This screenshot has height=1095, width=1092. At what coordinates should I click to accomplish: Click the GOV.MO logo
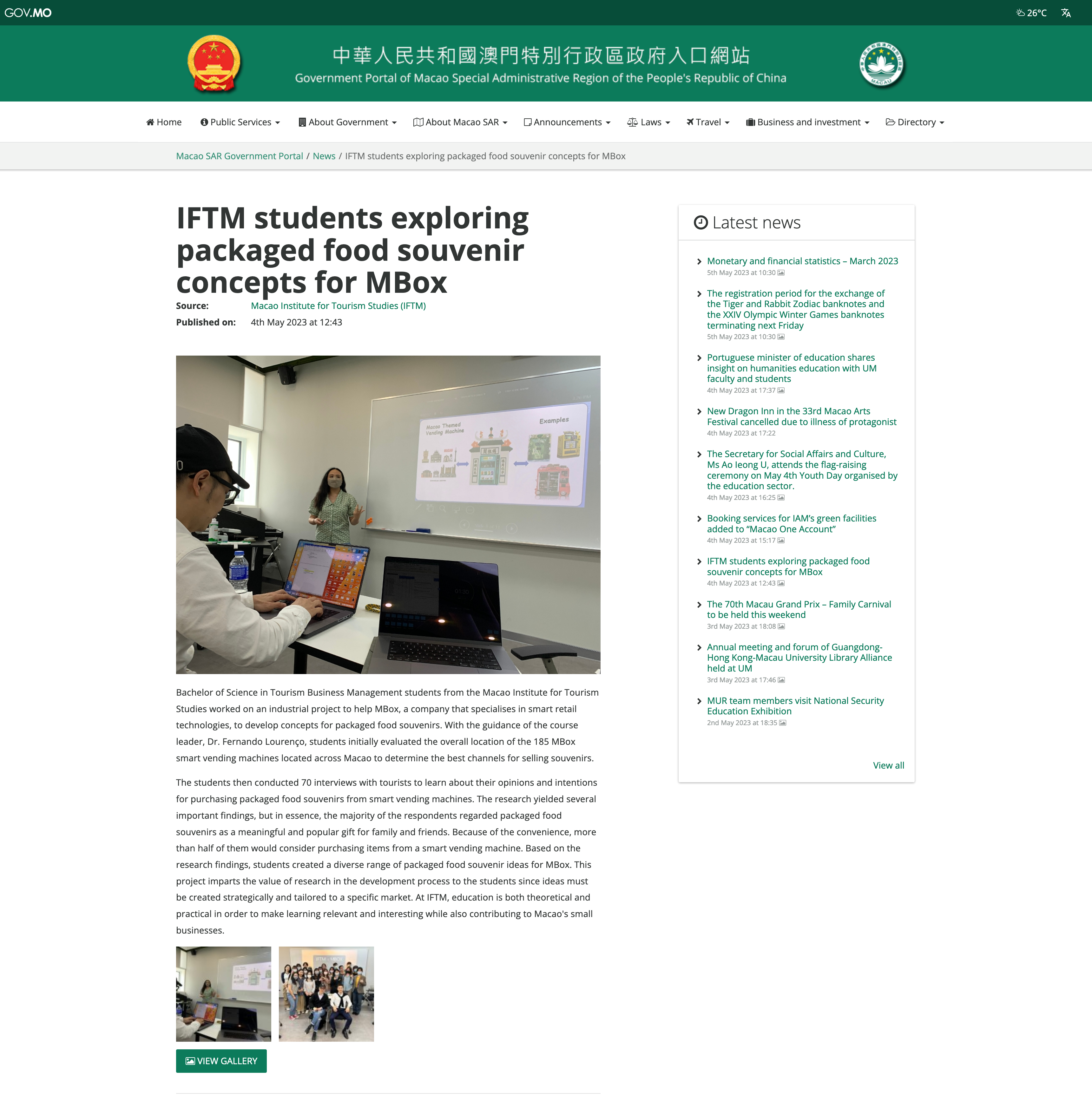(x=28, y=12)
